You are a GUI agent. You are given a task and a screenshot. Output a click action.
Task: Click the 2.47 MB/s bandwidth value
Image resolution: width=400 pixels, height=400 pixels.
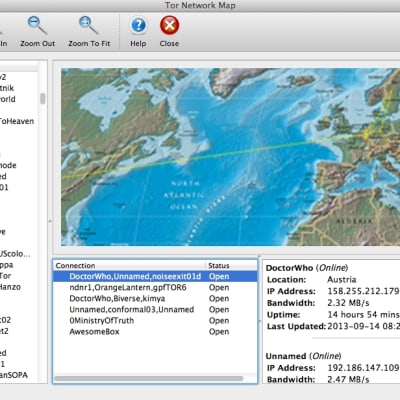tap(348, 379)
